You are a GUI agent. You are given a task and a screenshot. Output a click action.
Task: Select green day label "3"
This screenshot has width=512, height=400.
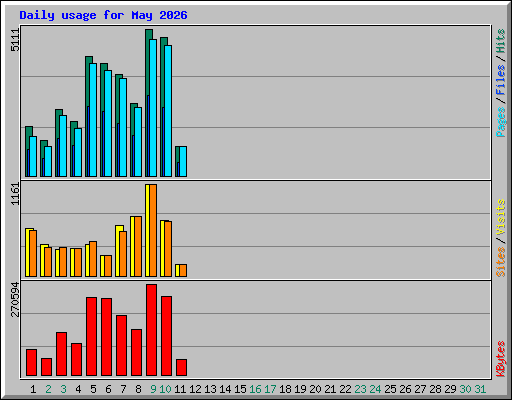coord(63,389)
